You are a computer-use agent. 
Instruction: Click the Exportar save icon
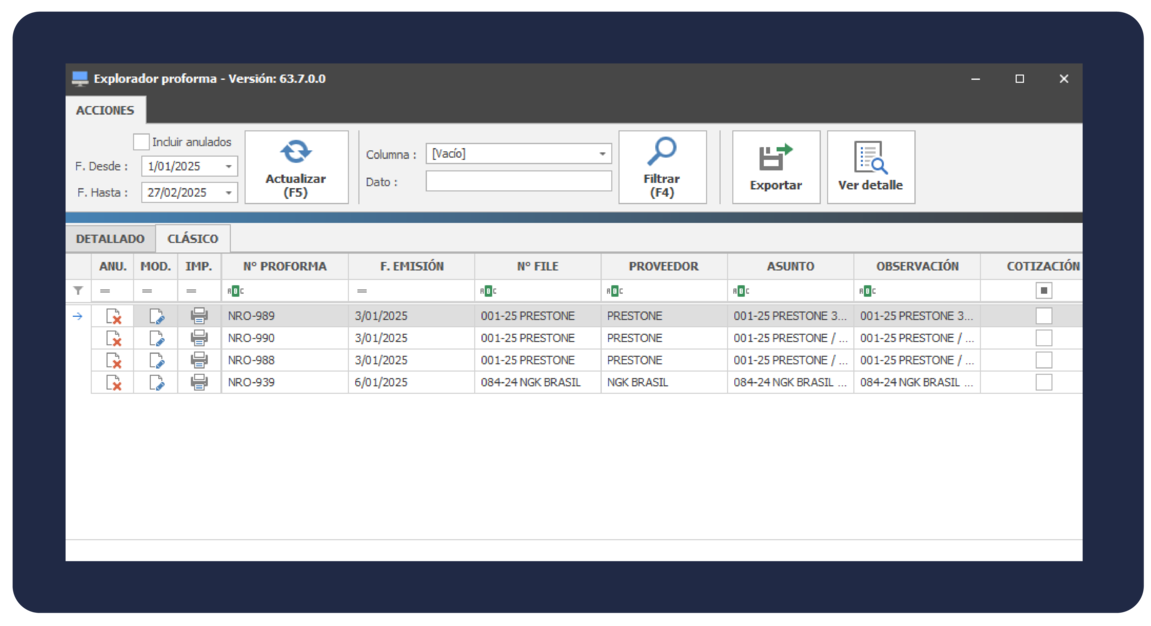(x=775, y=156)
